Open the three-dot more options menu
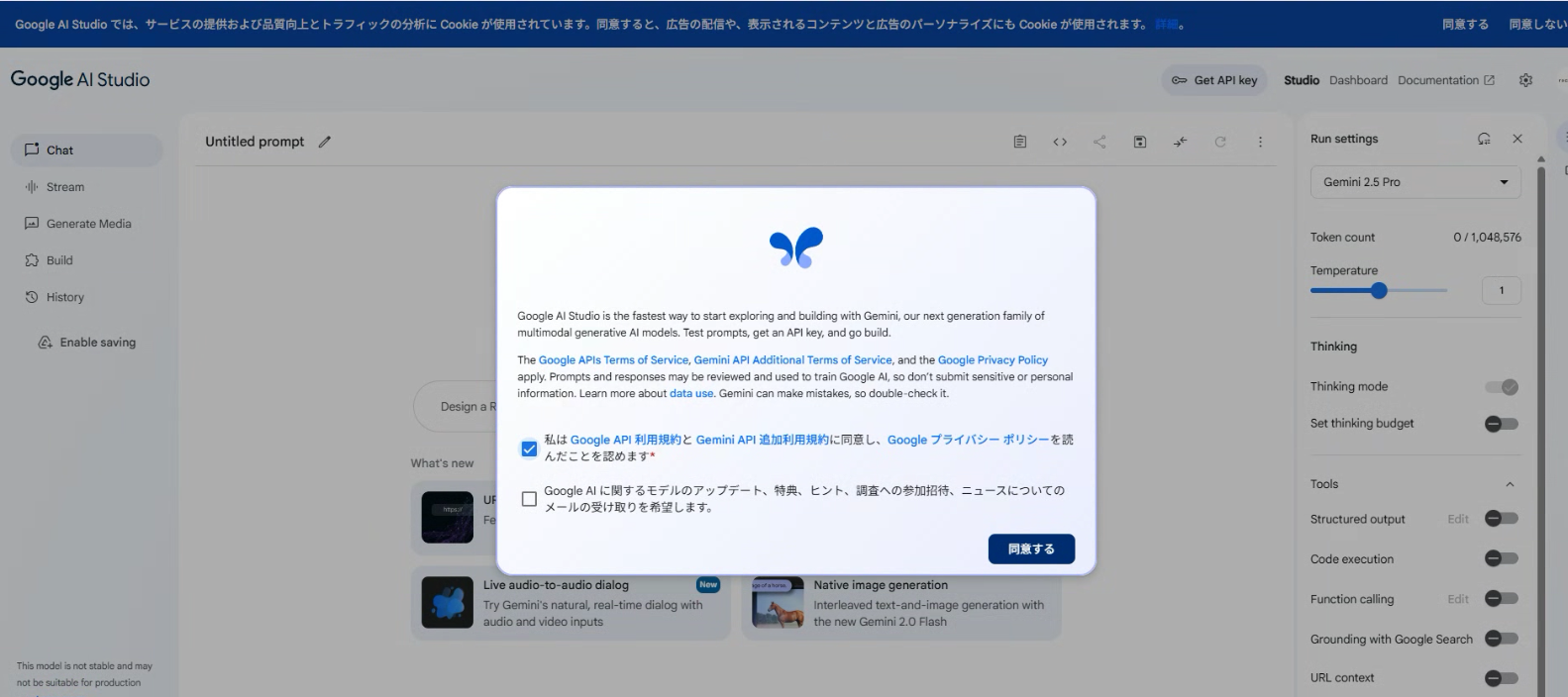Screen dimensions: 1568x697 1260,142
